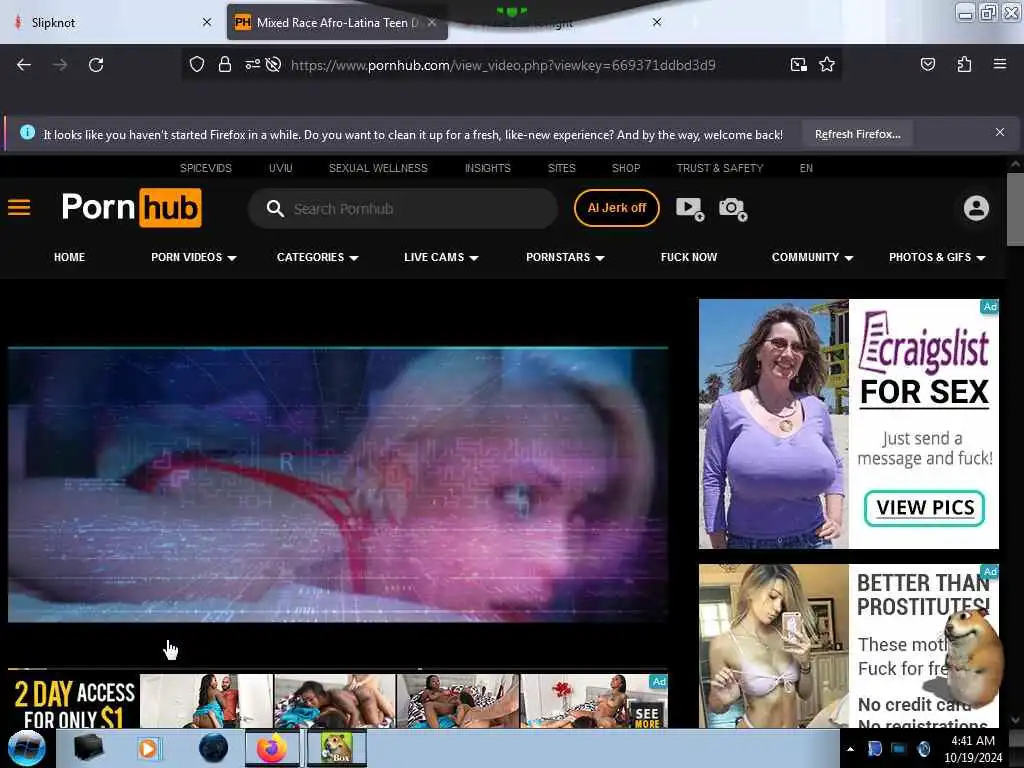Click the Ad badge on craigslist ad
This screenshot has width=1024, height=768.
coord(990,306)
